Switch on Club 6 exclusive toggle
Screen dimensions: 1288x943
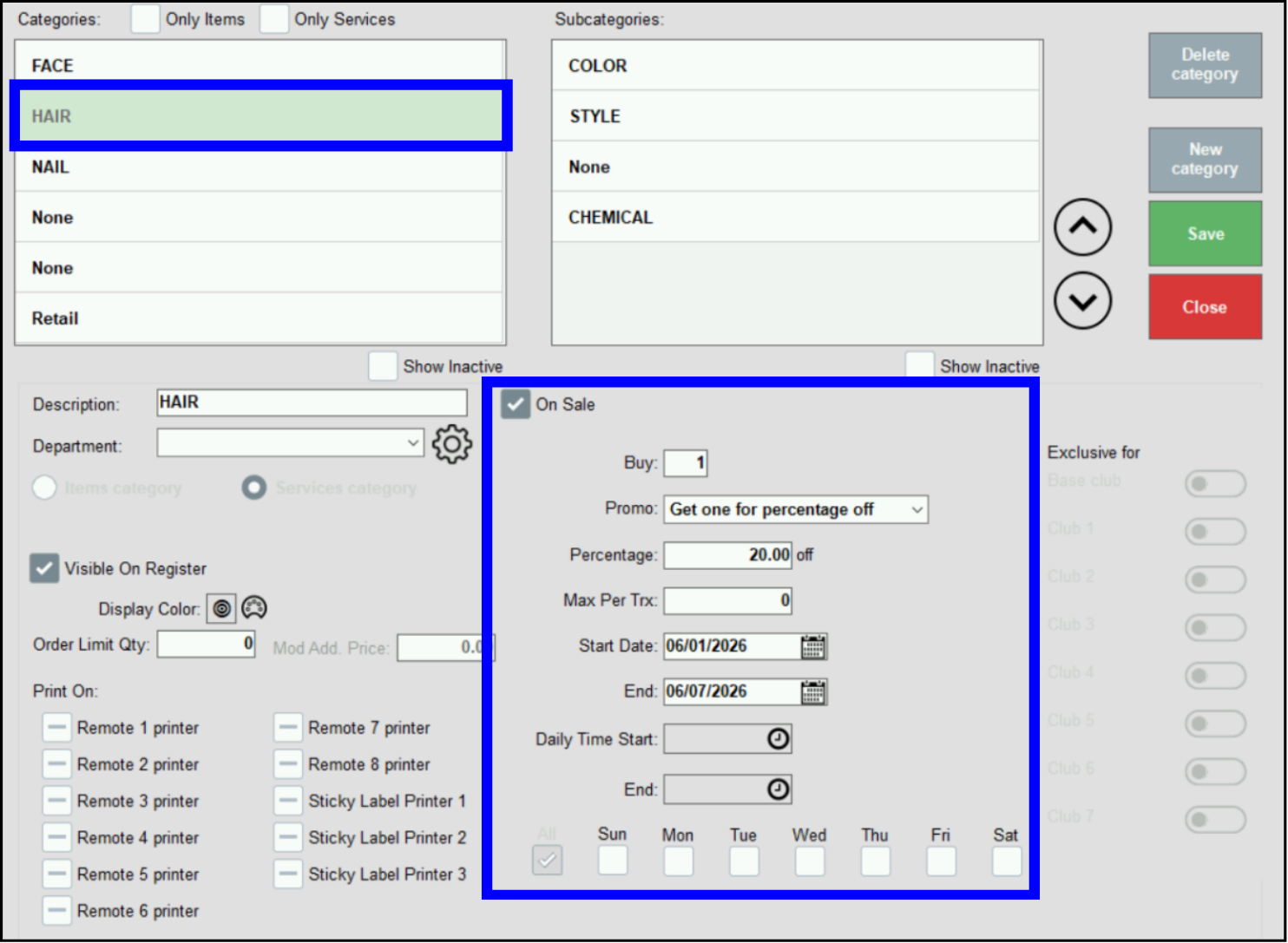point(1215,771)
